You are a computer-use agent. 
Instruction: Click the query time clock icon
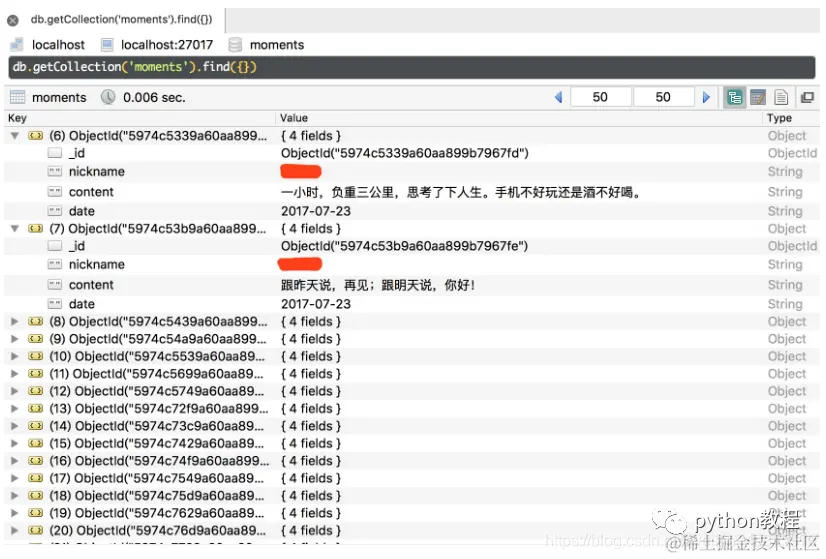click(x=108, y=97)
